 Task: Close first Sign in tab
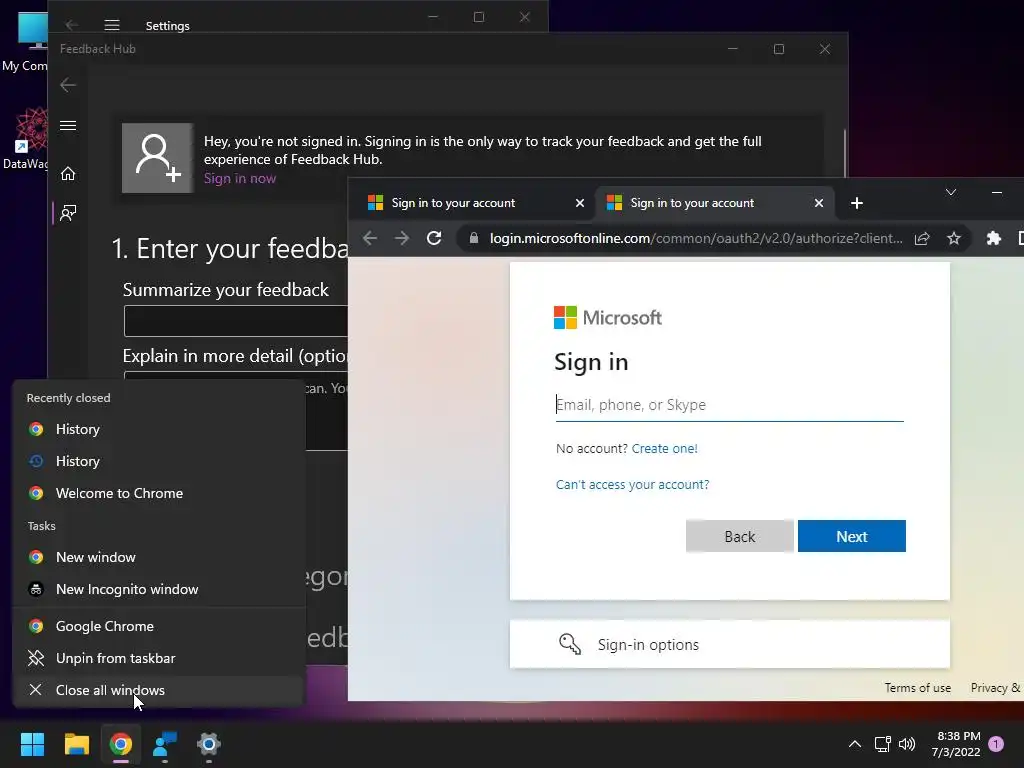coord(579,203)
